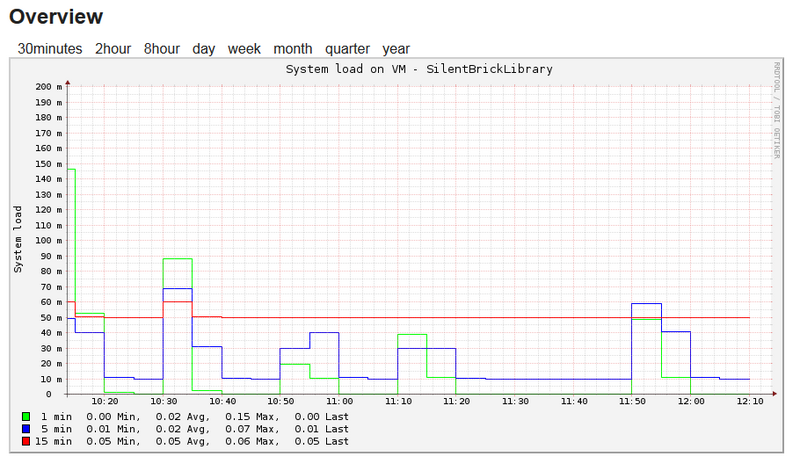Click the Overview heading
Image resolution: width=800 pixels, height=471 pixels.
click(x=56, y=17)
